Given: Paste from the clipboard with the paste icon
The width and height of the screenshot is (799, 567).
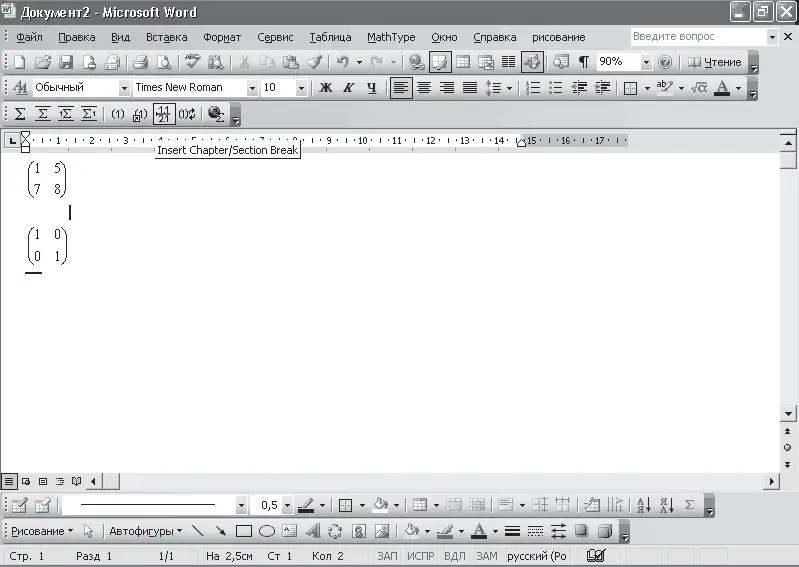Looking at the screenshot, I should [x=291, y=62].
